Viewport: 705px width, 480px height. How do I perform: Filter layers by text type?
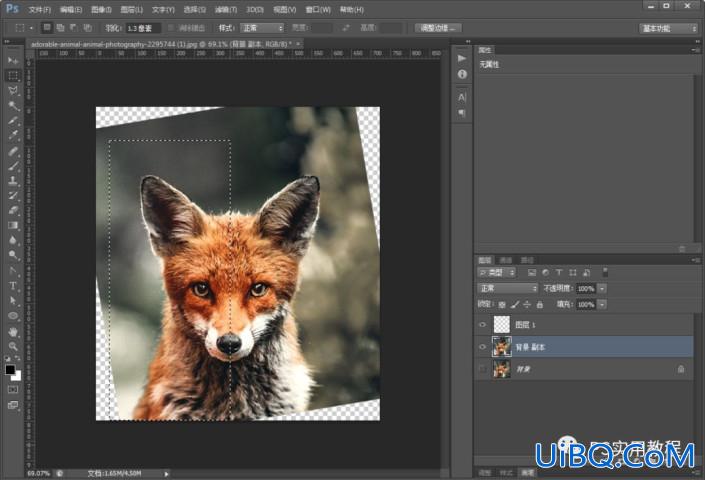559,272
